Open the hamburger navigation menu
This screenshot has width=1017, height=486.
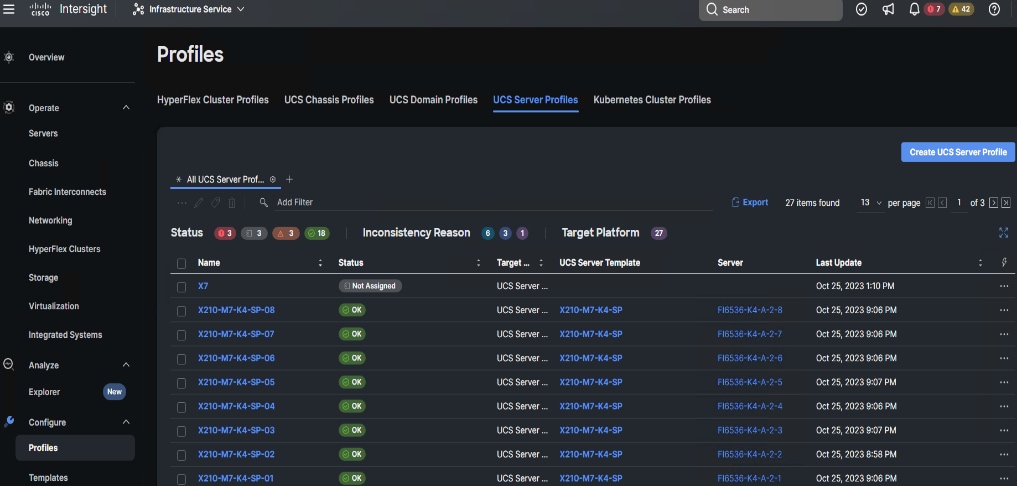(9, 10)
